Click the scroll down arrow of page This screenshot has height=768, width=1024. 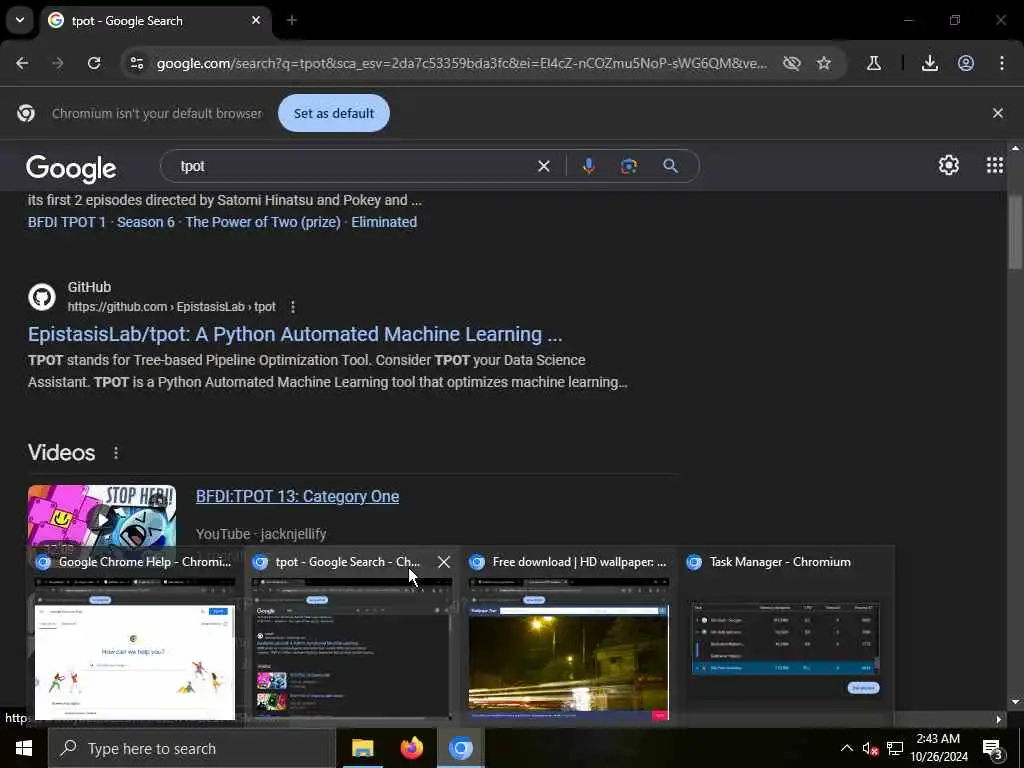(1015, 702)
